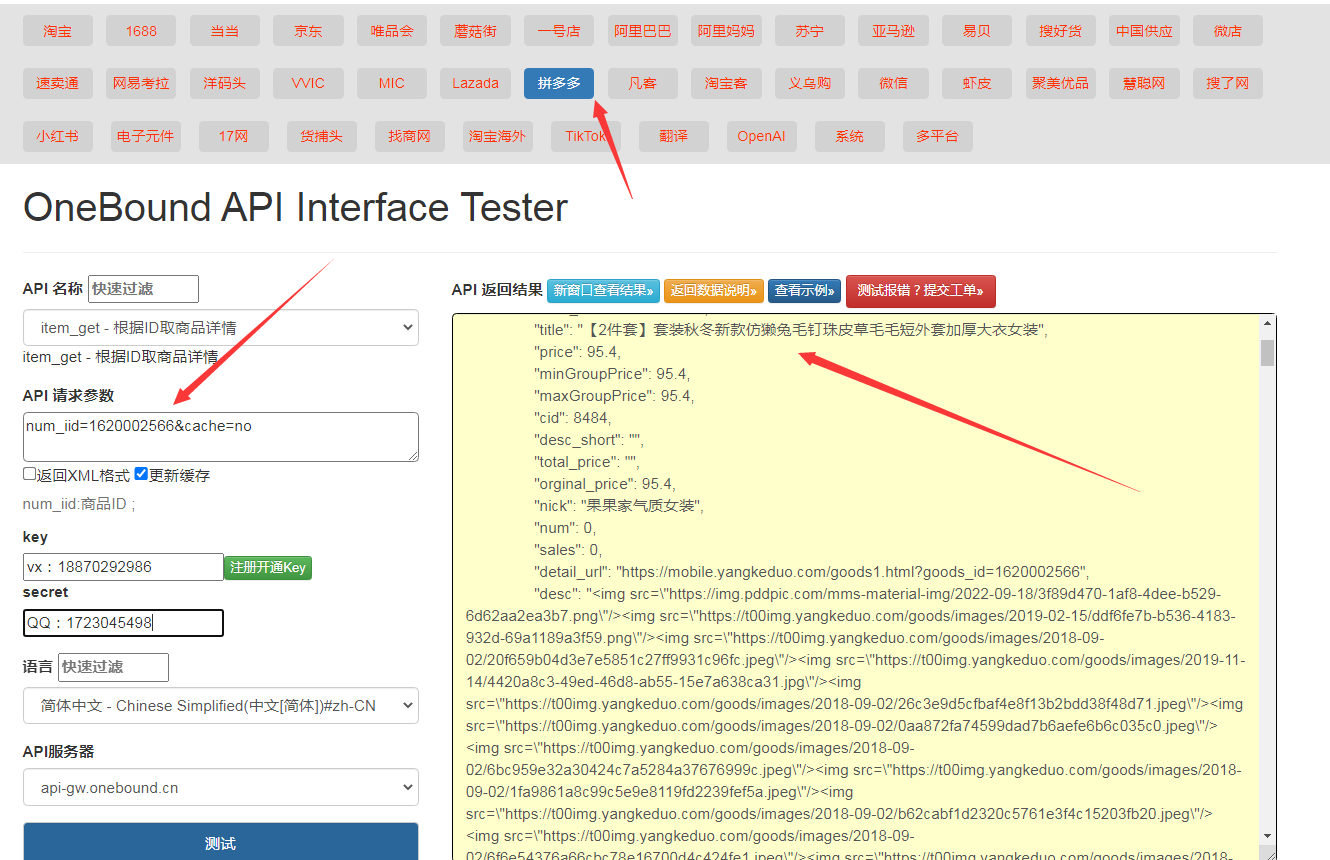The image size is (1330, 860).
Task: Click the results scrollbar down arrow
Action: [1268, 835]
